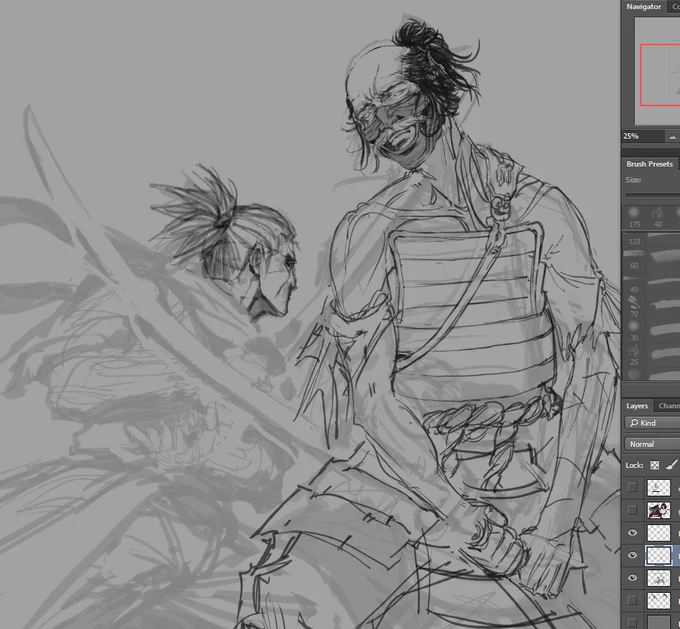Open the Kind layer filter dropdown
Viewport: 680px width, 629px height.
(652, 423)
